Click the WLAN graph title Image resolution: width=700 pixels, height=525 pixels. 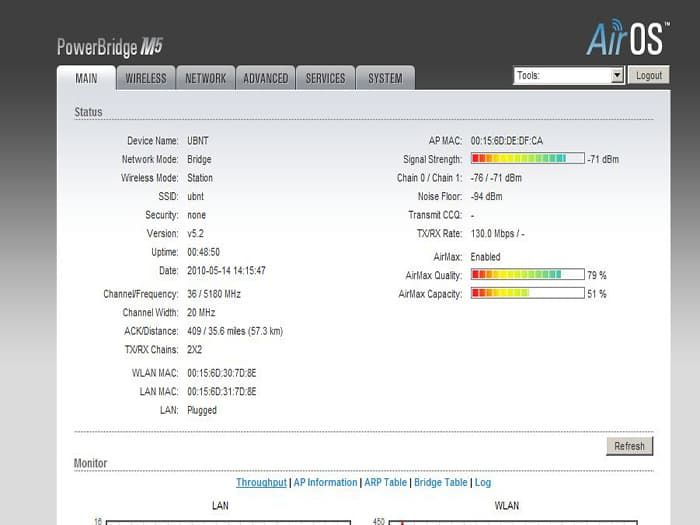click(x=507, y=506)
